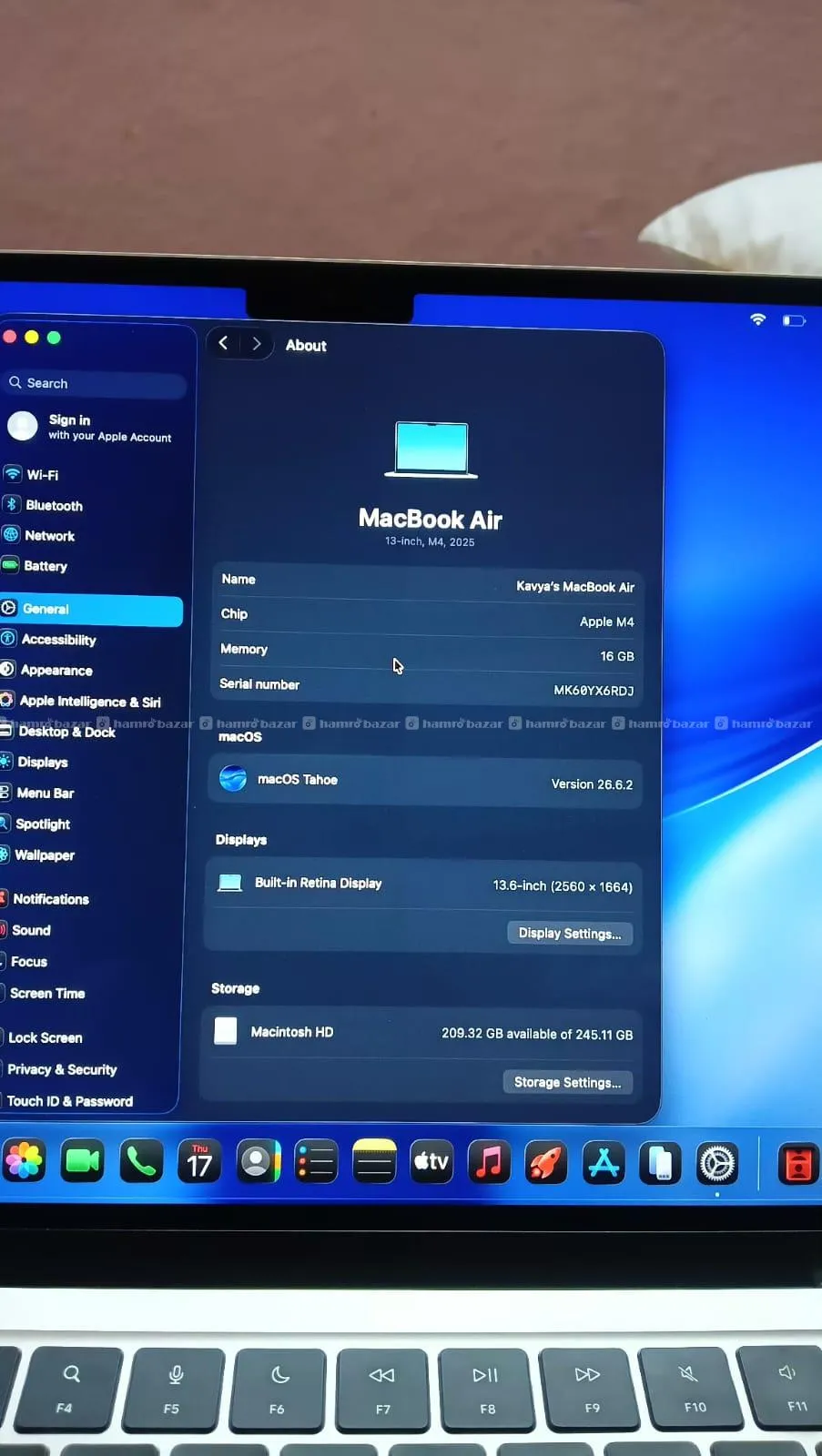This screenshot has height=1456, width=822.
Task: Click the serial number MK60YX6RDJ
Action: 594,691
